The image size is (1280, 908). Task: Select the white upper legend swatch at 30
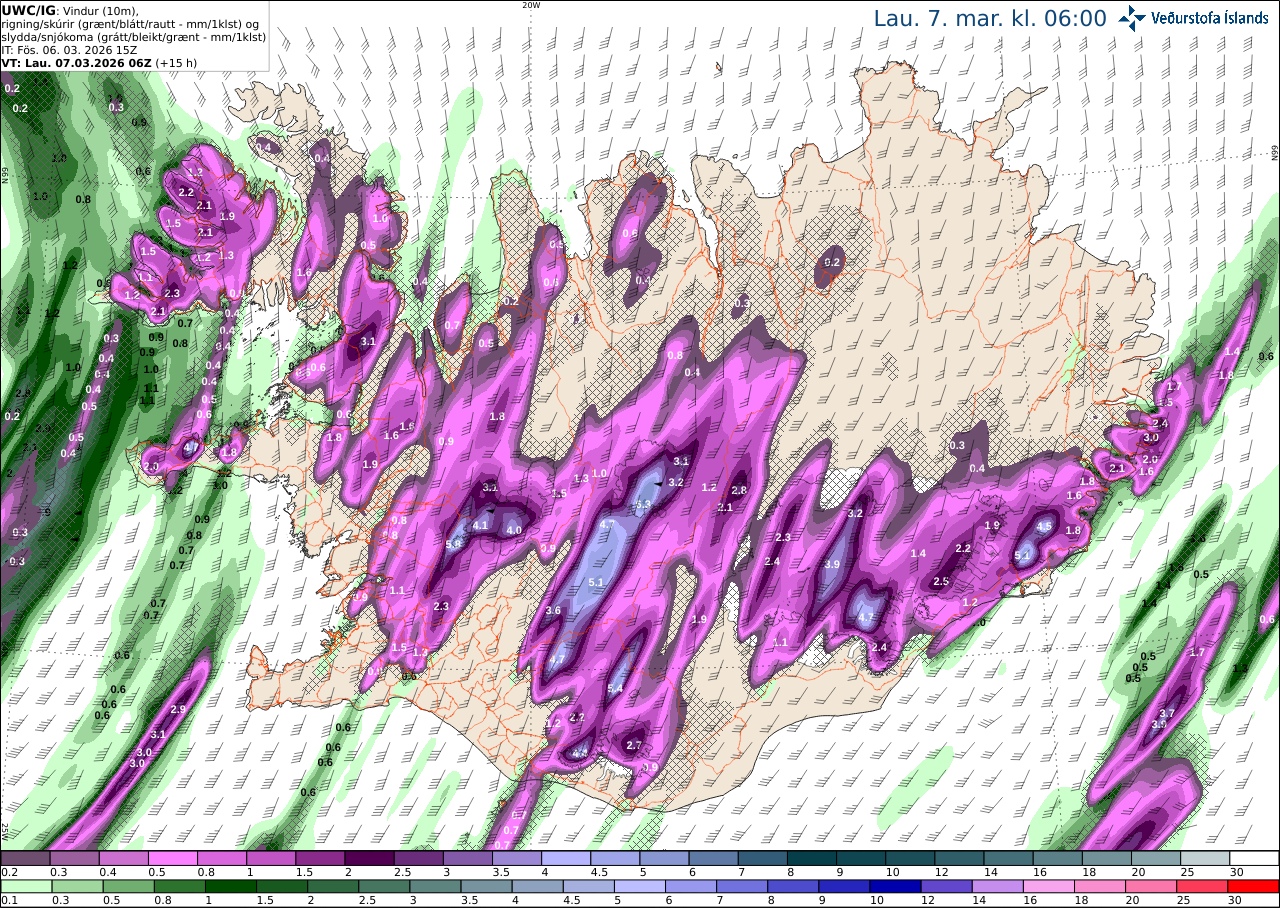(x=1255, y=858)
